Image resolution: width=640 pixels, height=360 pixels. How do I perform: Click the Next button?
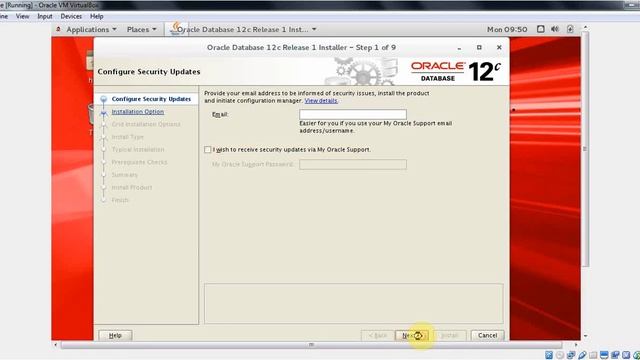(411, 335)
